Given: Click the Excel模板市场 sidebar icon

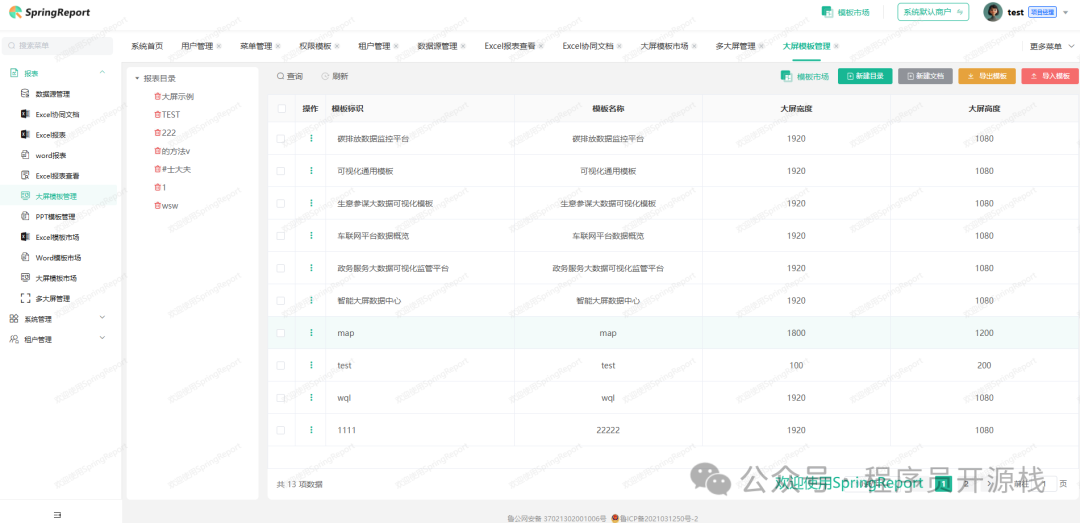Looking at the screenshot, I should point(25,236).
